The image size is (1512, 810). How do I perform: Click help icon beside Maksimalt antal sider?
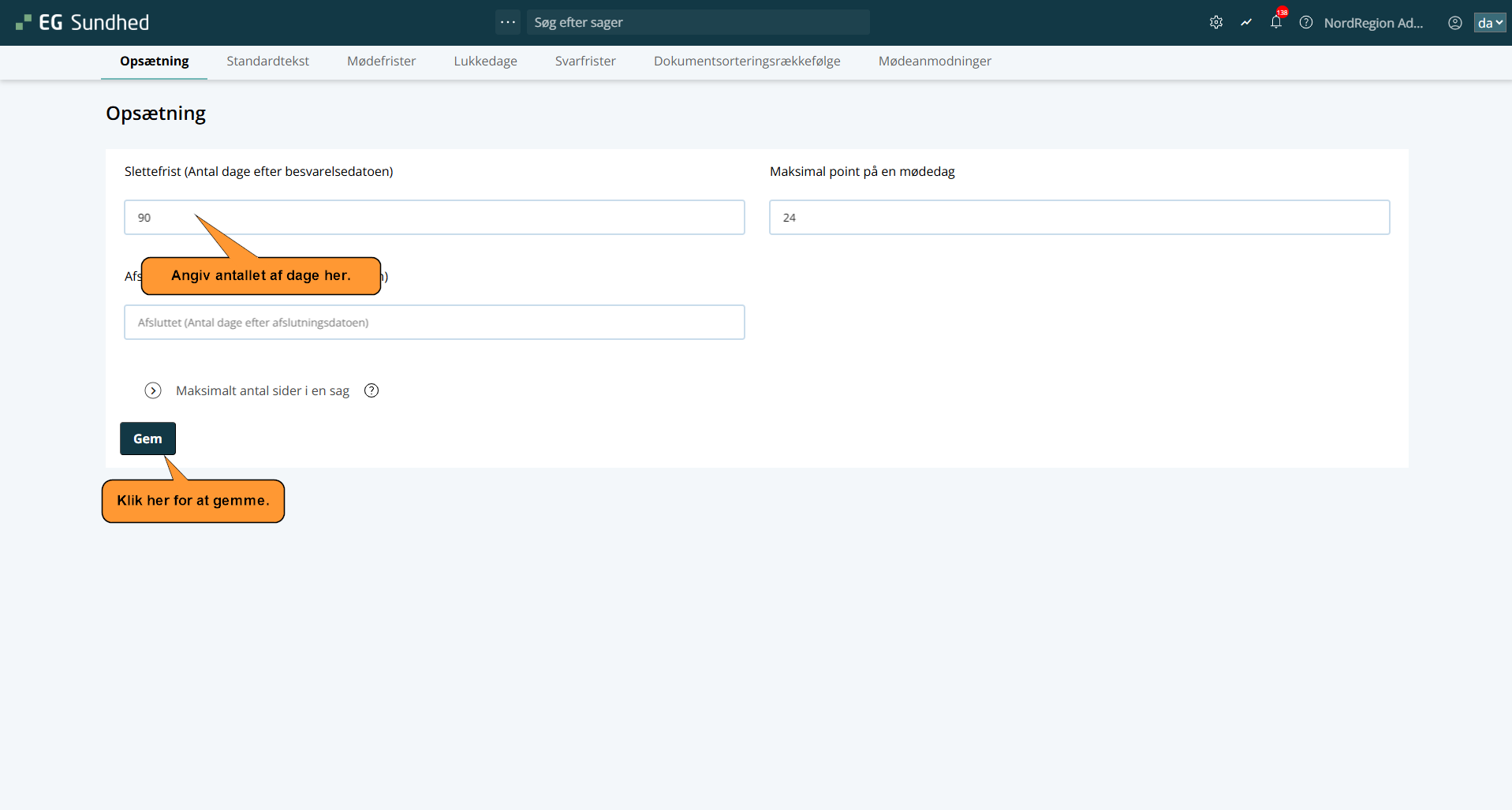[x=371, y=390]
